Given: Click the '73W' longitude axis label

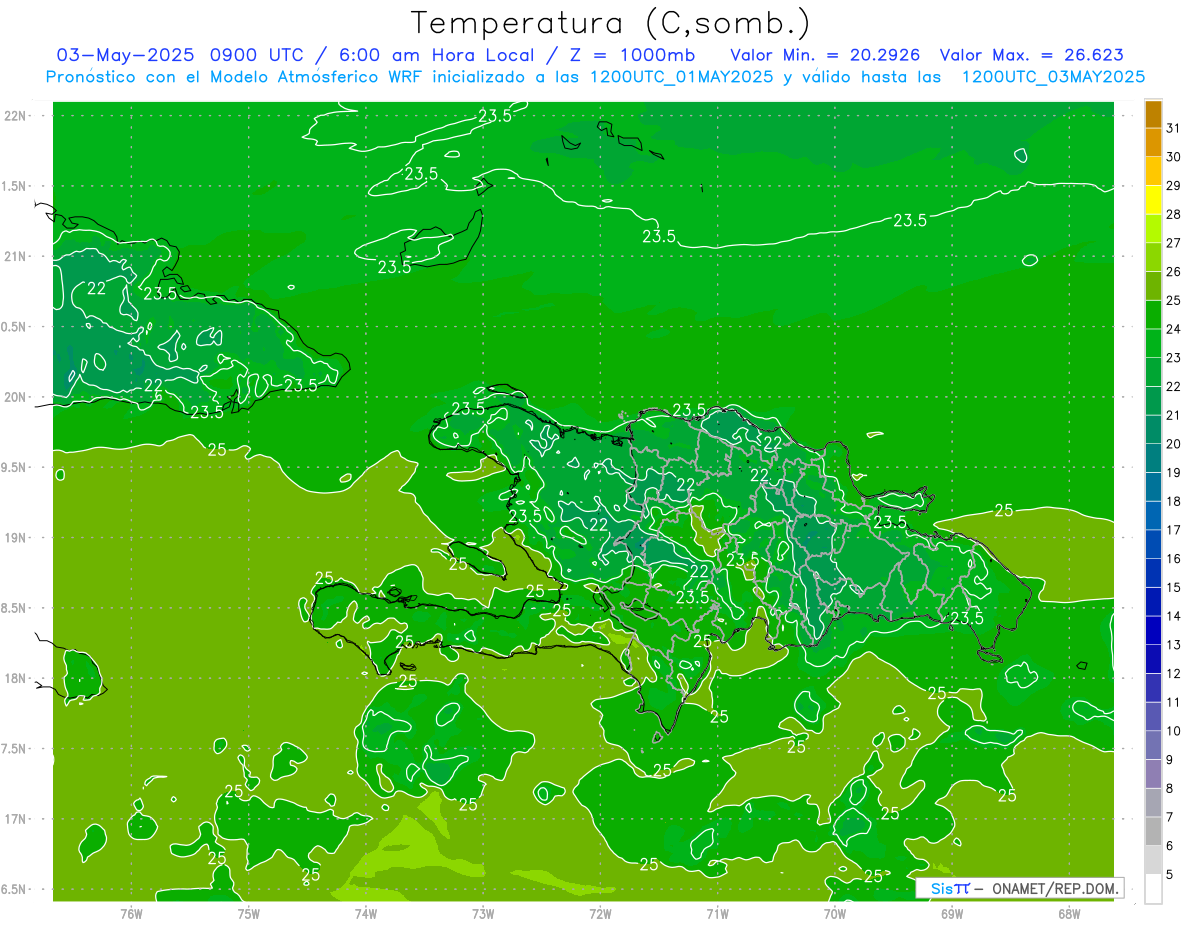Looking at the screenshot, I should pyautogui.click(x=483, y=914).
